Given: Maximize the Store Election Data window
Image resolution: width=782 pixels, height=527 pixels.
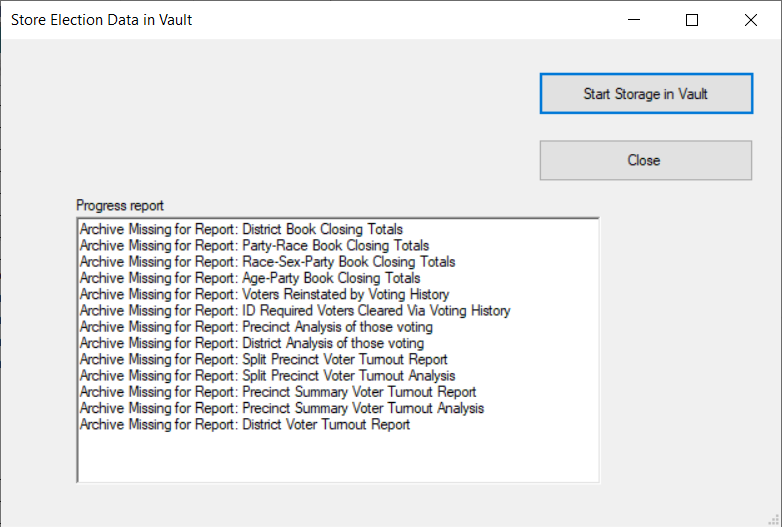Looking at the screenshot, I should coord(692,20).
